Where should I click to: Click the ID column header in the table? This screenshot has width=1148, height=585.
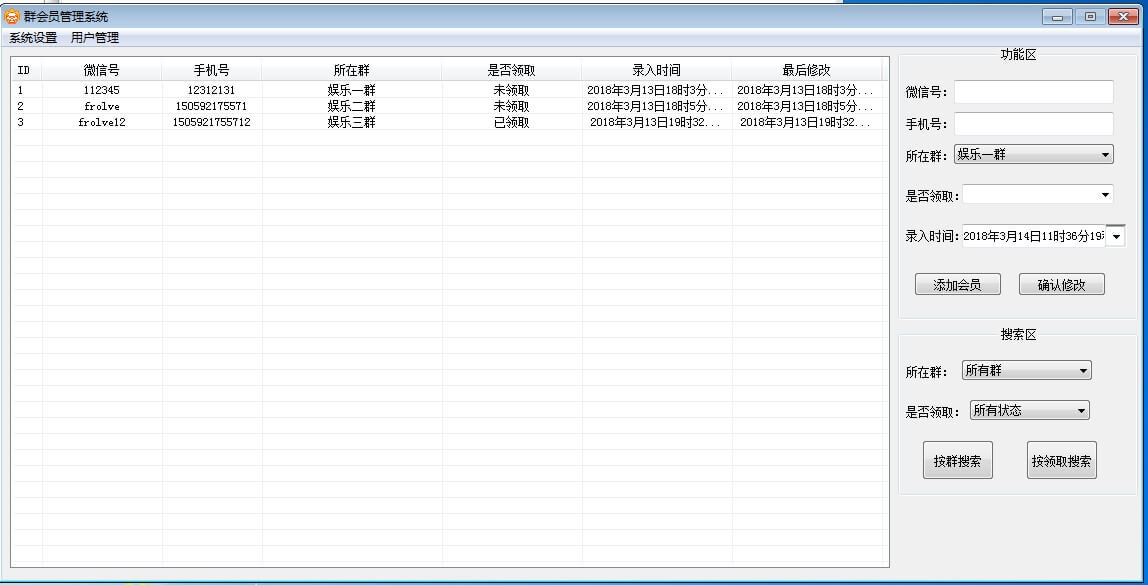pyautogui.click(x=25, y=69)
